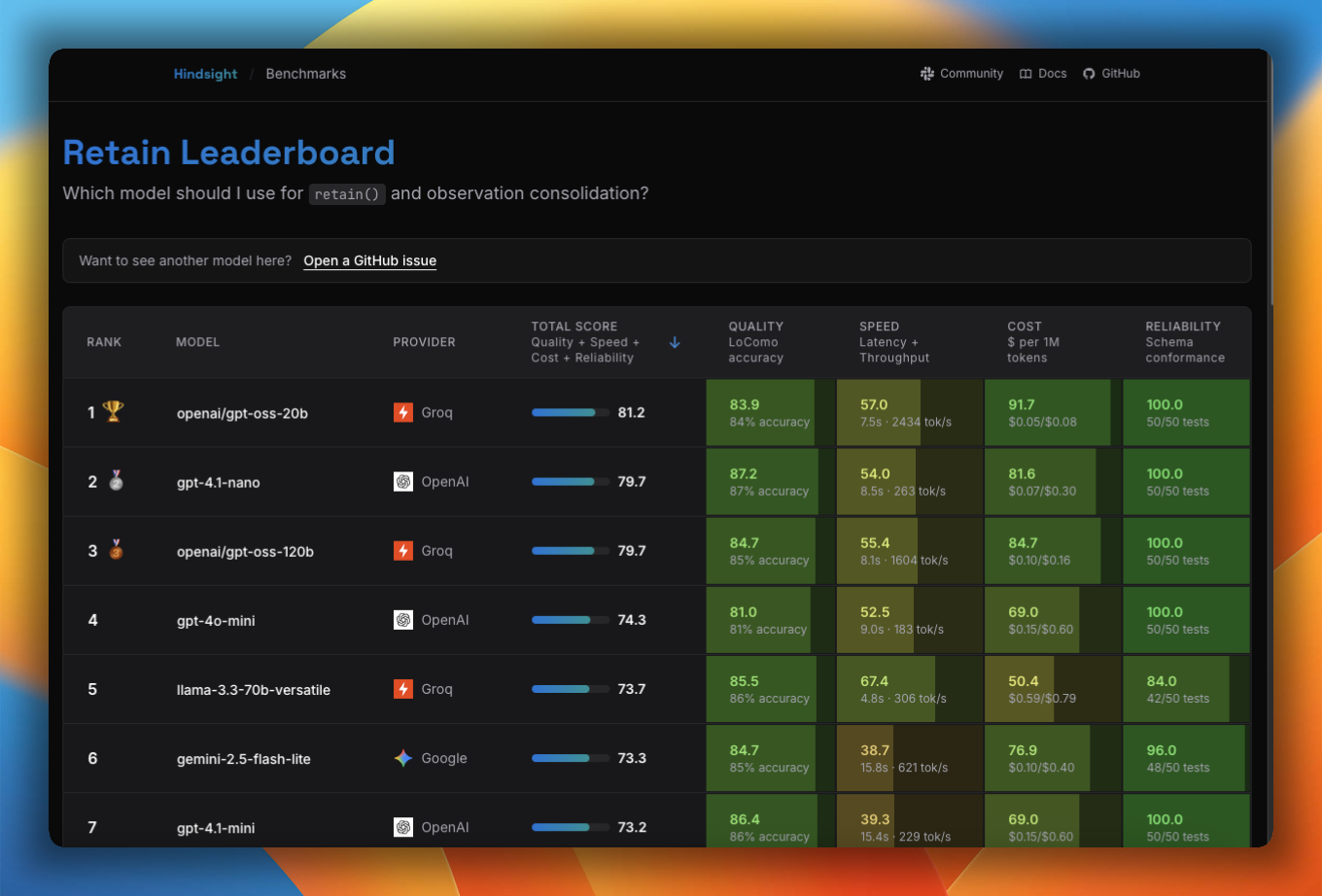The height and width of the screenshot is (896, 1322).
Task: Open the Hindsight breadcrumb link
Action: tap(205, 73)
